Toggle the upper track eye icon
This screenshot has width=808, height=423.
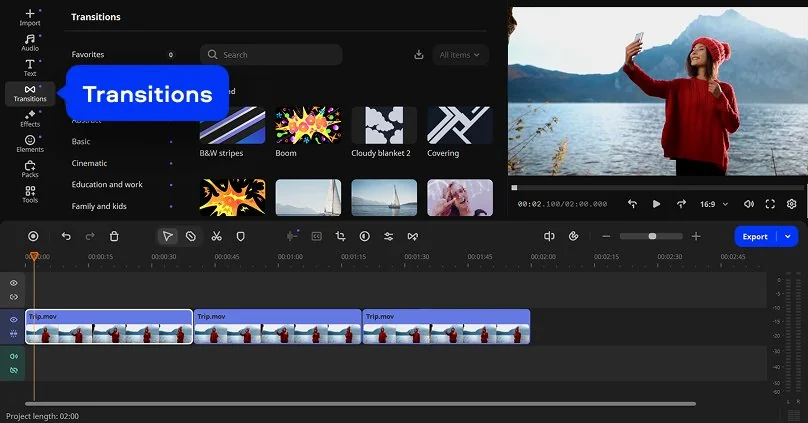(14, 283)
